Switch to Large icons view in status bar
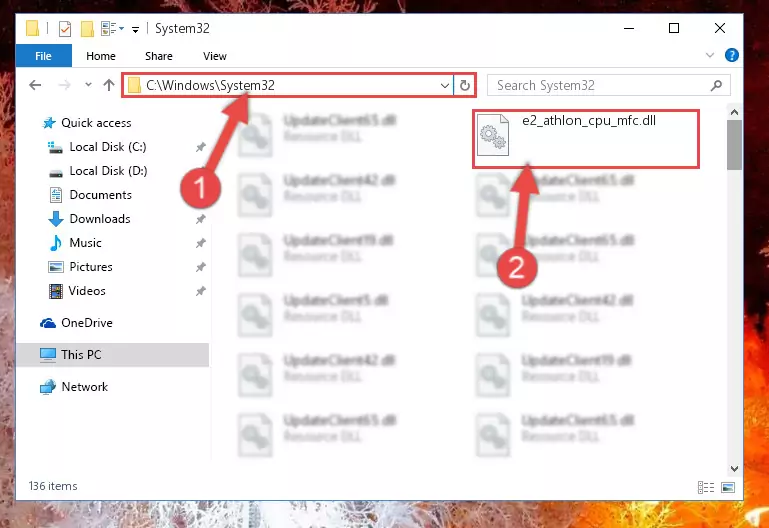Viewport: 769px width, 528px height. [x=728, y=487]
